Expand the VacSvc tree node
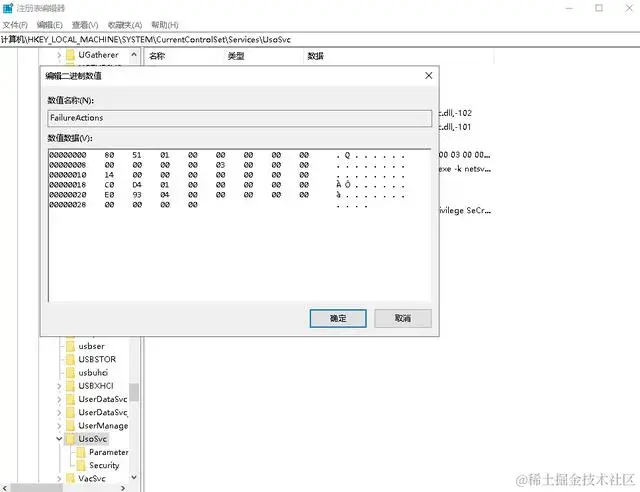 pos(59,479)
